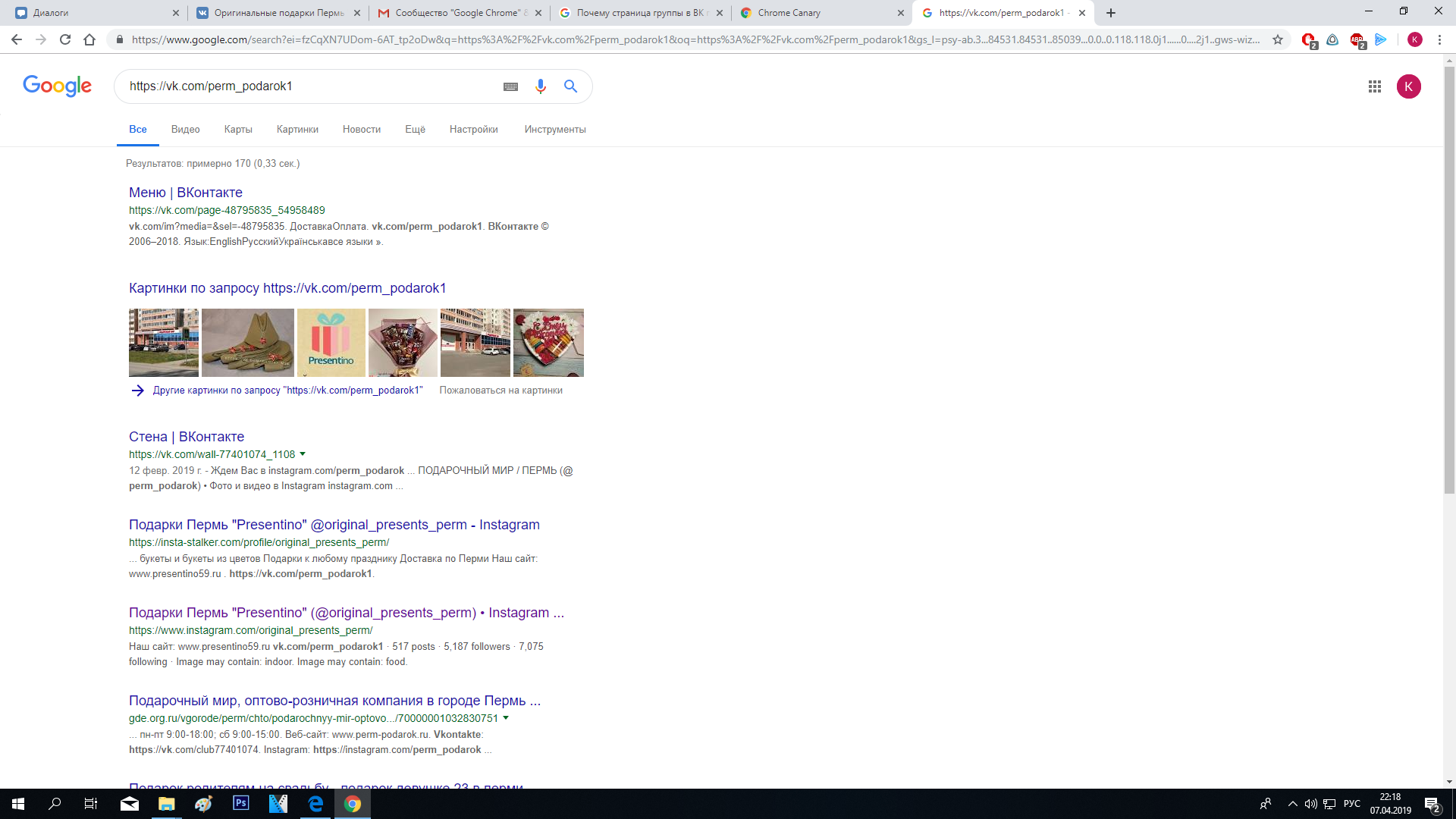This screenshot has width=1456, height=819.
Task: Select the Все tab in search results
Action: 137,129
